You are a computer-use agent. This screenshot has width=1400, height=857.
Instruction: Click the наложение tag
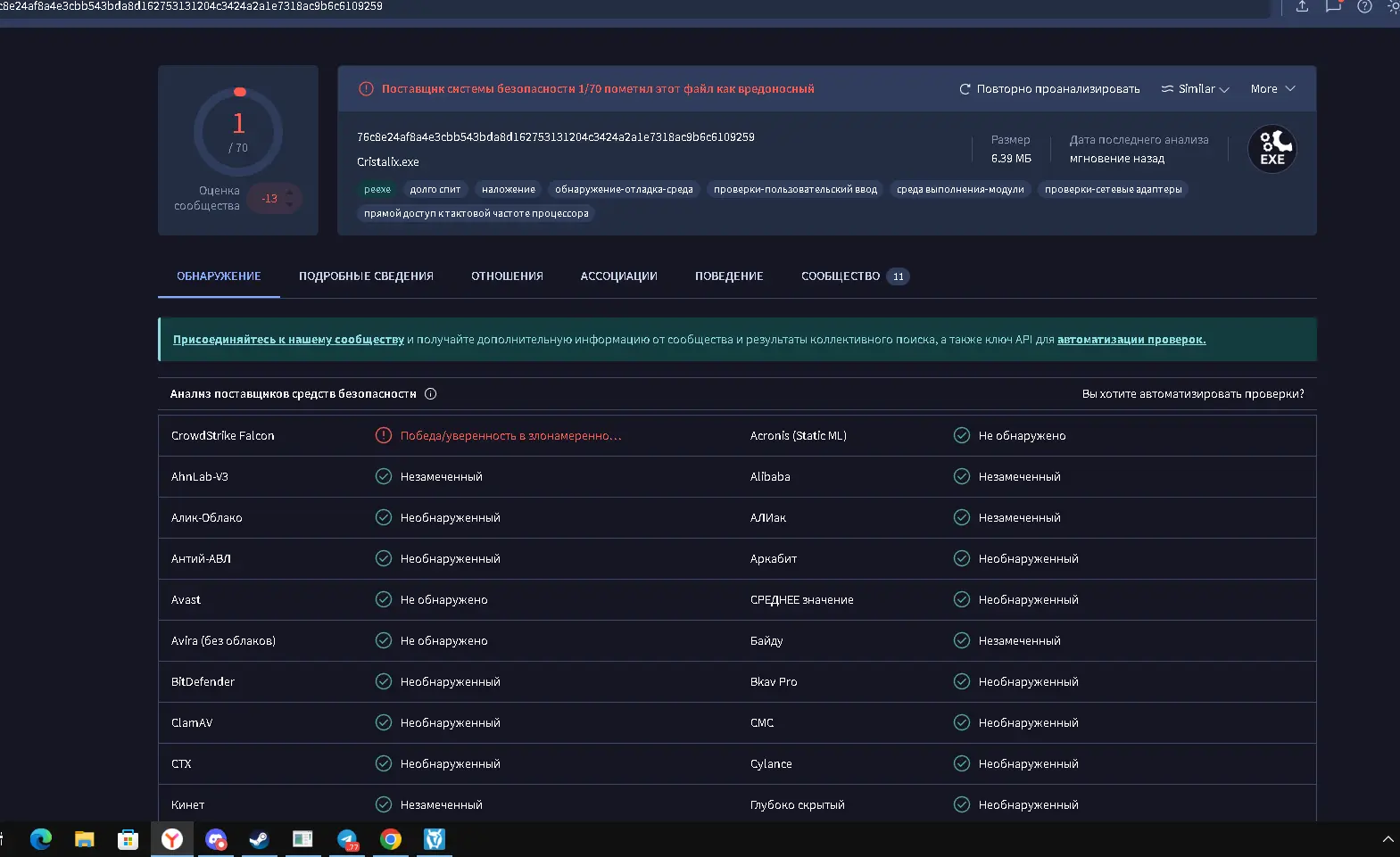(509, 189)
